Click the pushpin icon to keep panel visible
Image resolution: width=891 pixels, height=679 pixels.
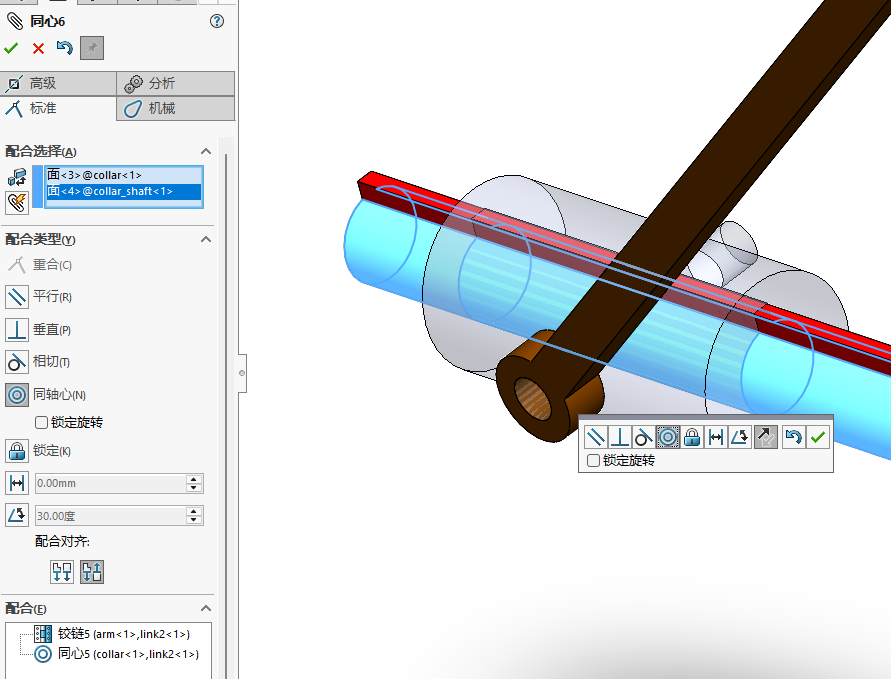(x=92, y=48)
